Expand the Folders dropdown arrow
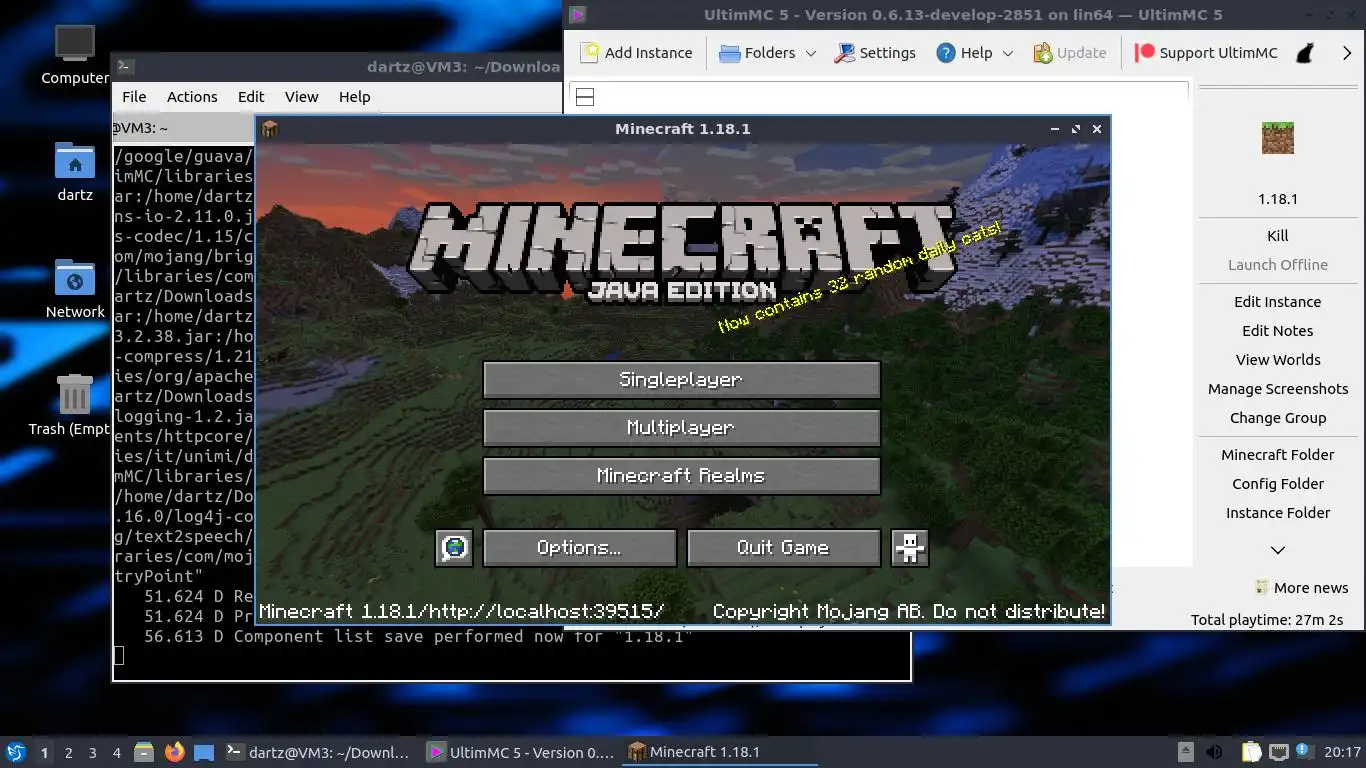Screen dimensions: 1366x768 [x=811, y=53]
